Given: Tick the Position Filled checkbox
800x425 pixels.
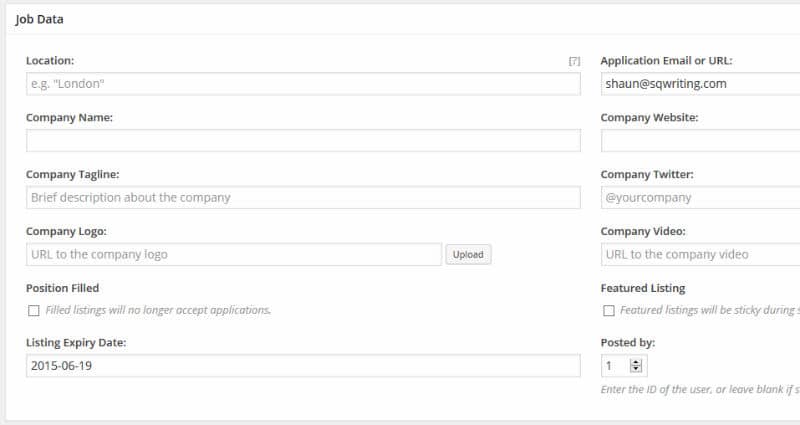Looking at the screenshot, I should pyautogui.click(x=34, y=311).
